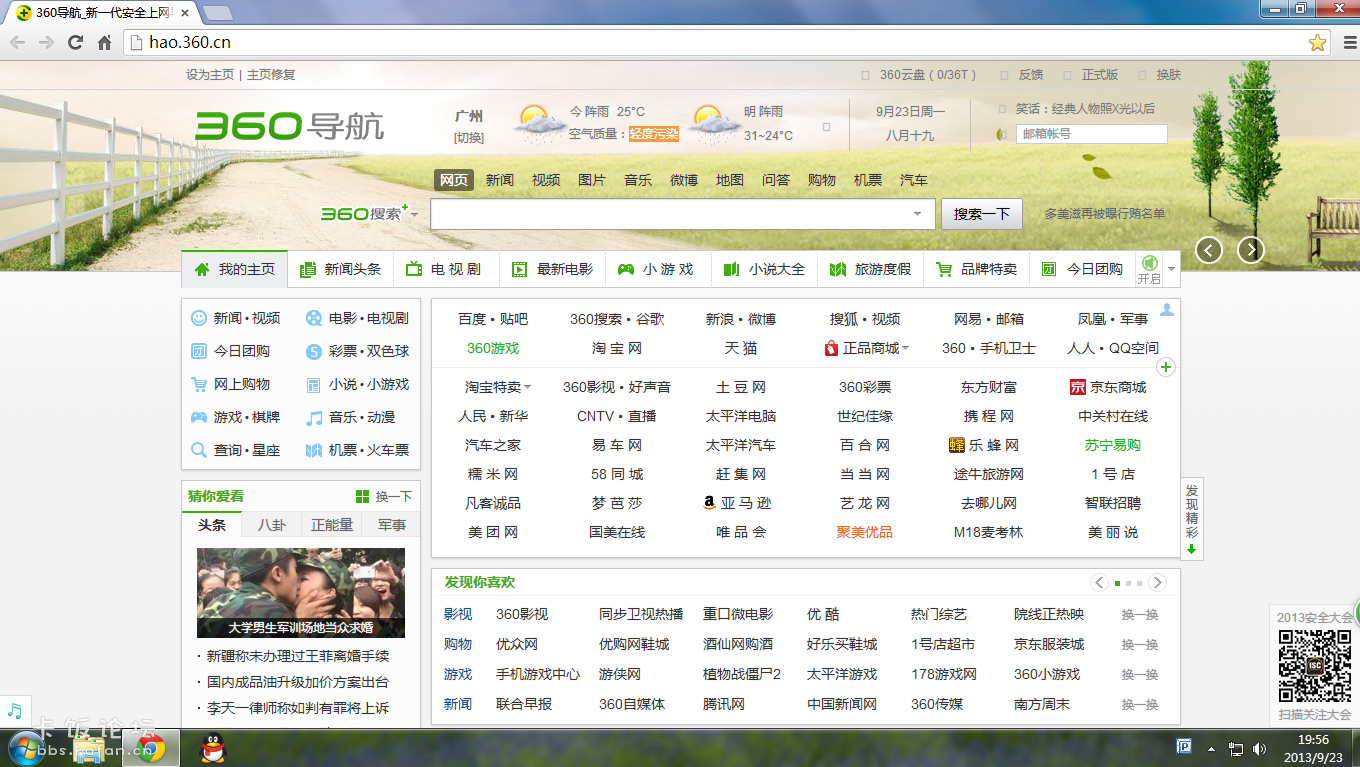This screenshot has height=767, width=1360.
Task: Click the browser back arrow
Action: coord(18,42)
